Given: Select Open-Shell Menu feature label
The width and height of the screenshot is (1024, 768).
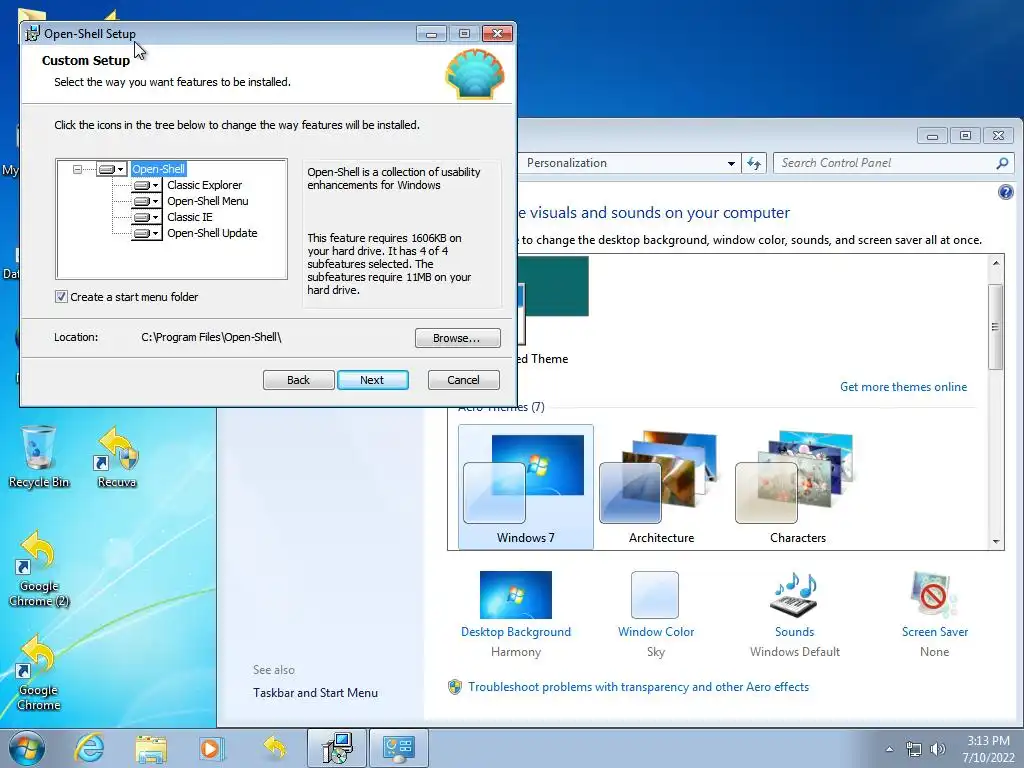Looking at the screenshot, I should [x=208, y=201].
